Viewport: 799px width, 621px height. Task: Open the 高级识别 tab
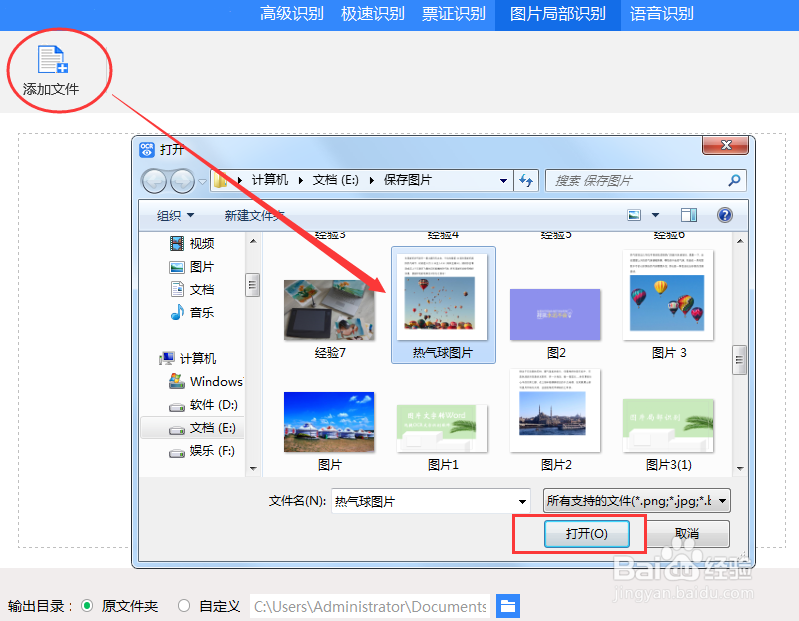click(291, 14)
